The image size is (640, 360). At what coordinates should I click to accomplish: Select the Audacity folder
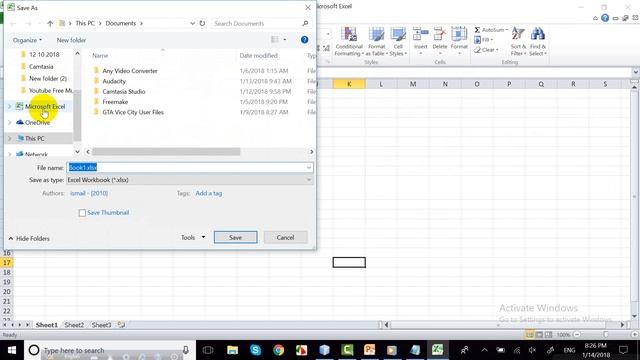(114, 81)
